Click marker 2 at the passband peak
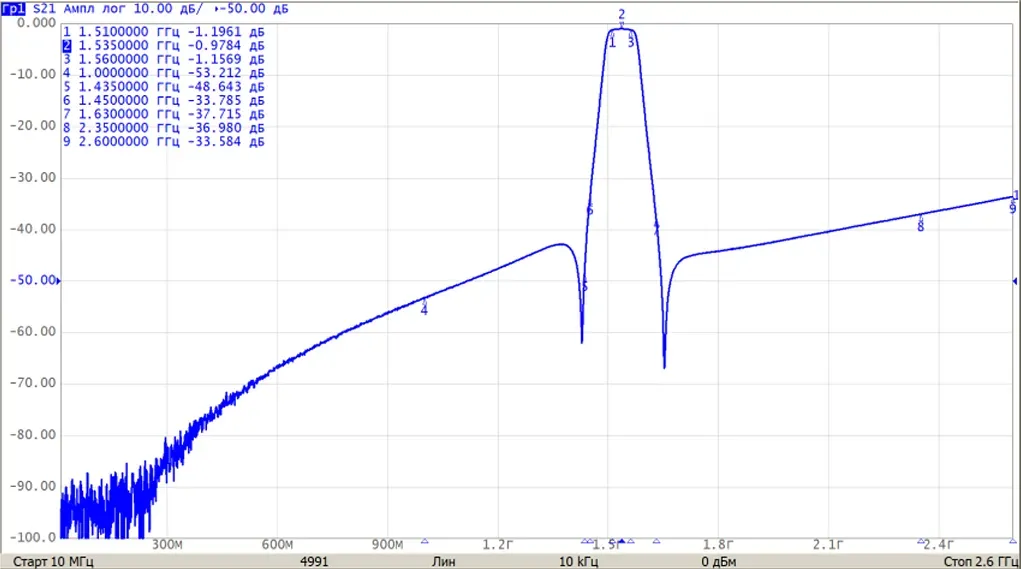 point(621,18)
